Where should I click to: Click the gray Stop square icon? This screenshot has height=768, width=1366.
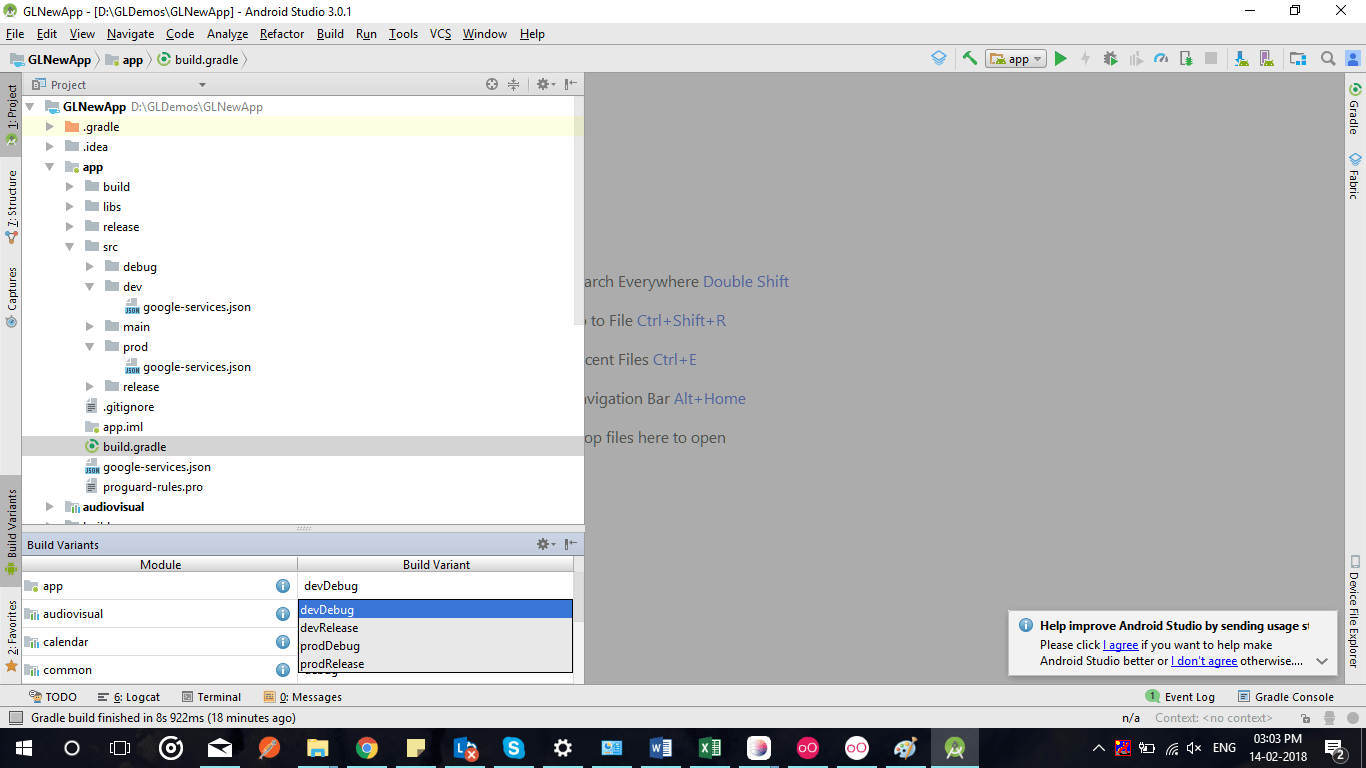1211,59
